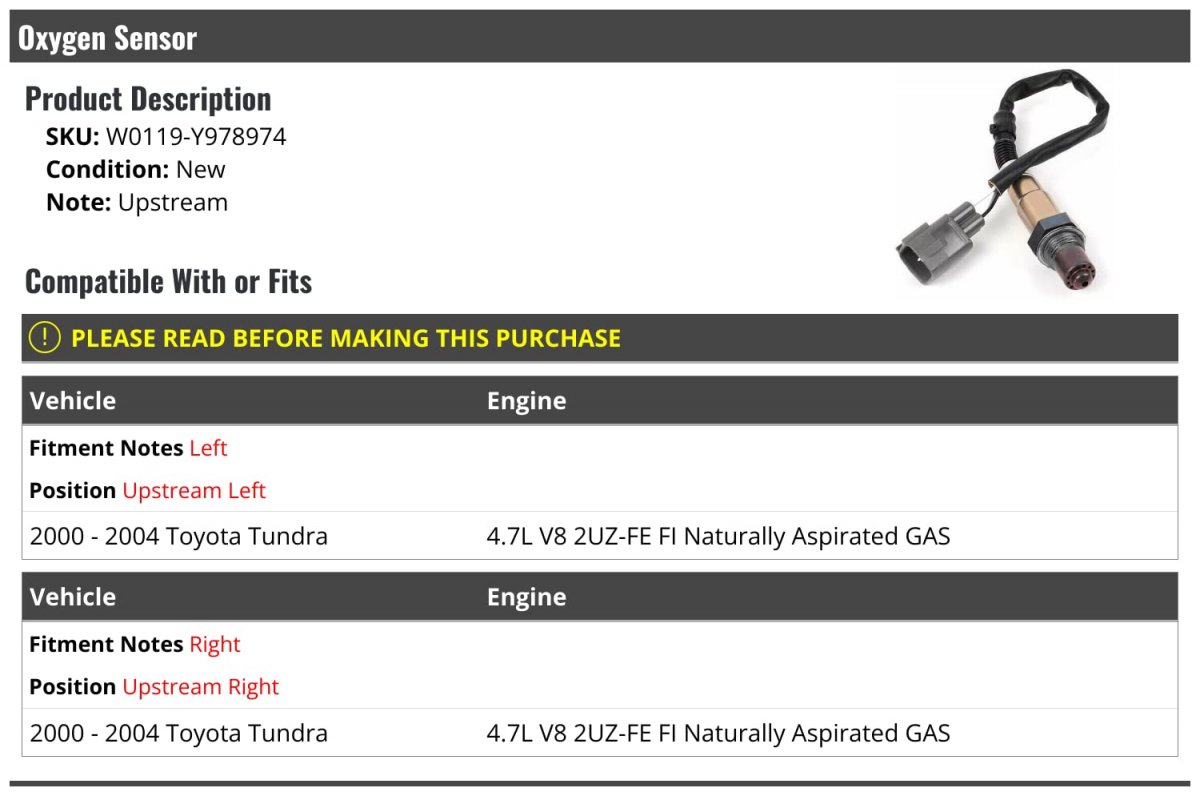Image resolution: width=1200 pixels, height=796 pixels.
Task: Select the Oxygen Sensor header bar
Action: [x=600, y=37]
